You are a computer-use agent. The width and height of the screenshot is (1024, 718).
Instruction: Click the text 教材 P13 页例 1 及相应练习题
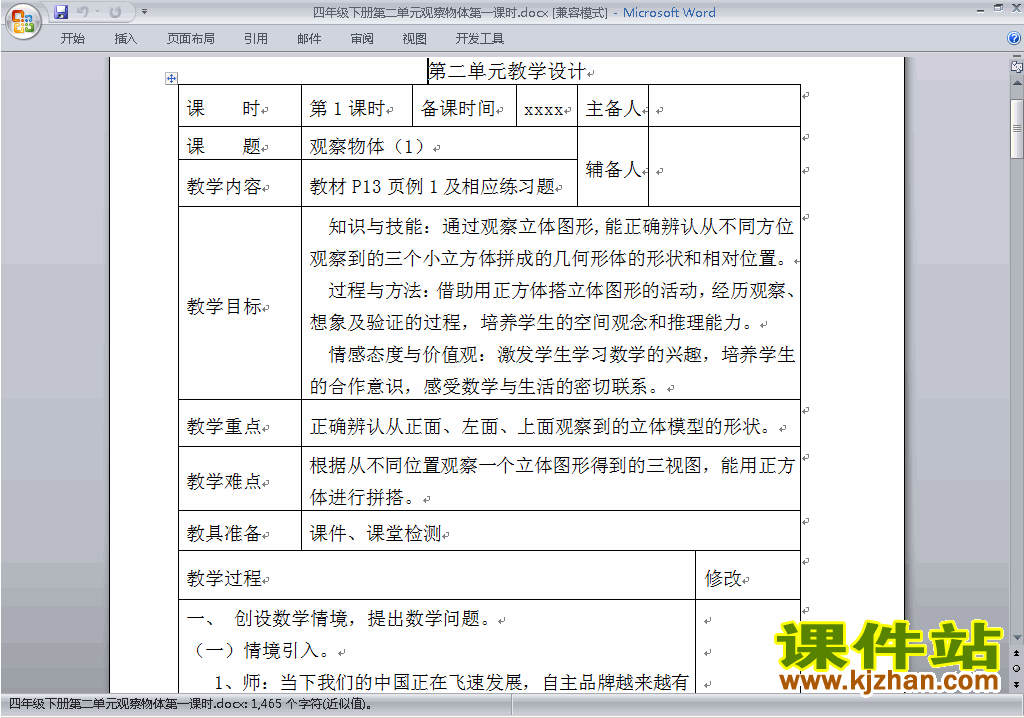click(432, 187)
